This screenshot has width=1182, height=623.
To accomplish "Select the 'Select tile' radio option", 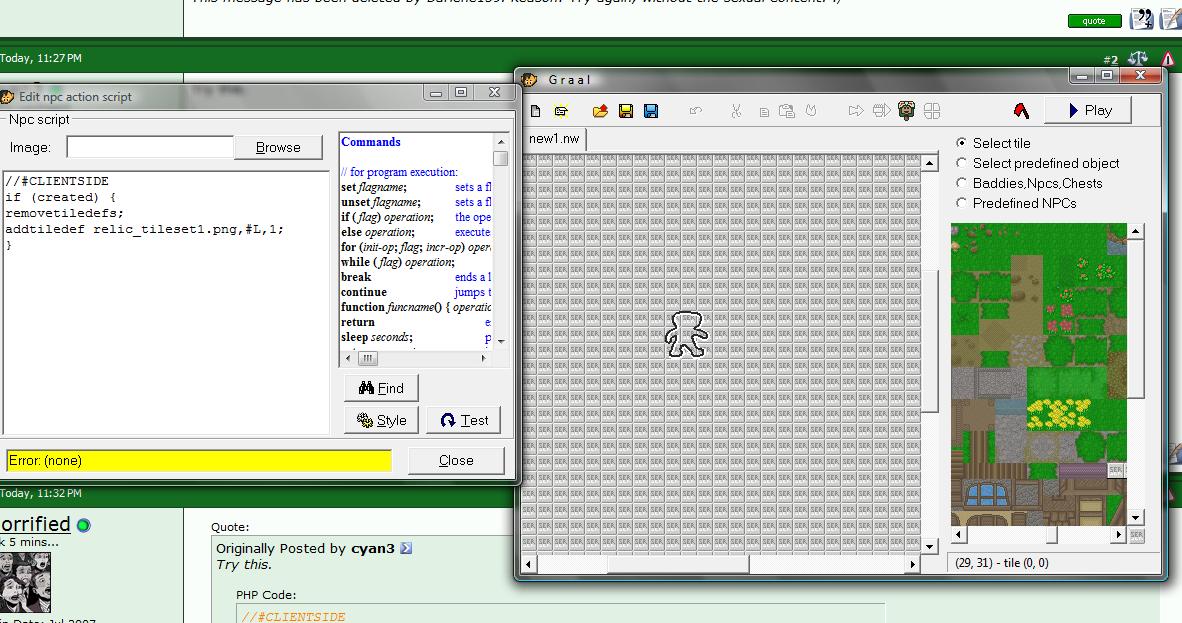I will pyautogui.click(x=962, y=143).
